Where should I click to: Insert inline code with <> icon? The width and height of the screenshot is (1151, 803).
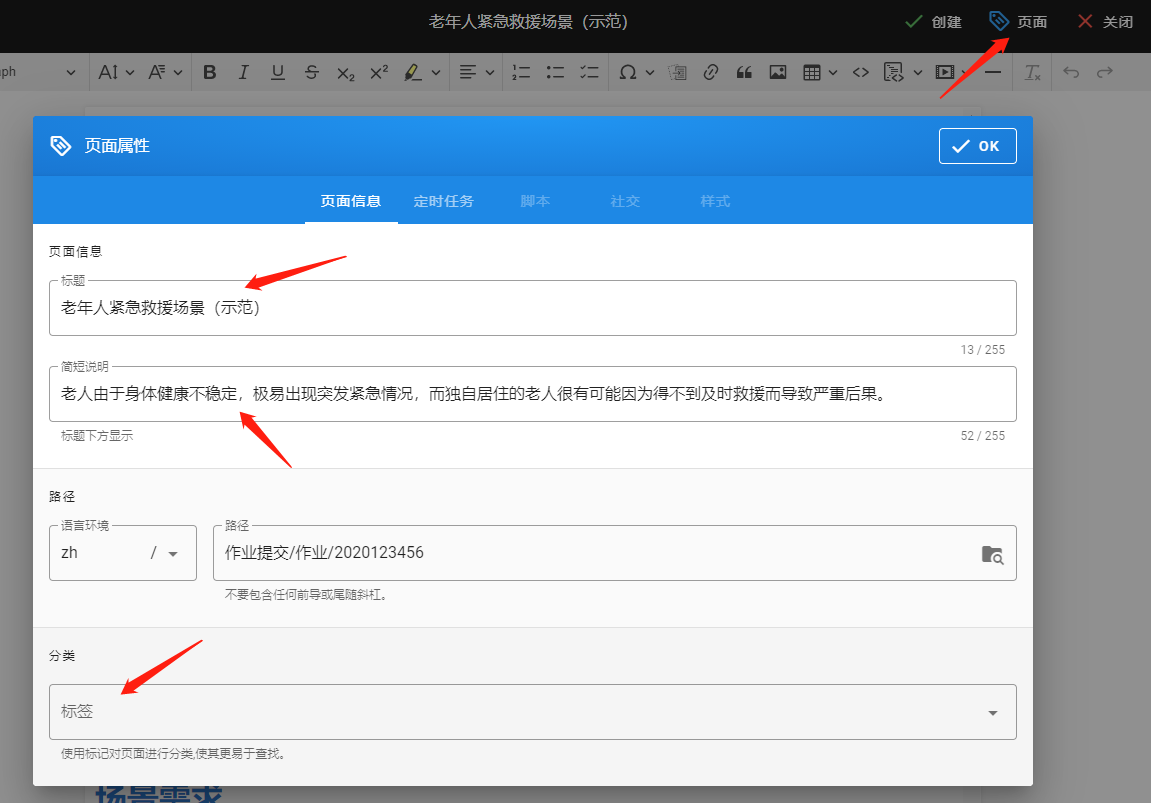click(860, 72)
